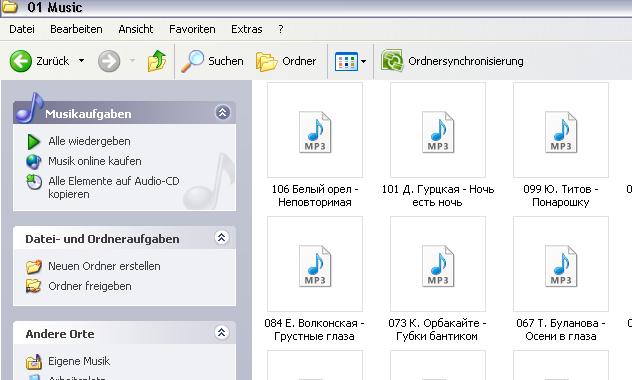632x380 pixels.
Task: Click the Ordnersynchronisierung label
Action: [466, 61]
